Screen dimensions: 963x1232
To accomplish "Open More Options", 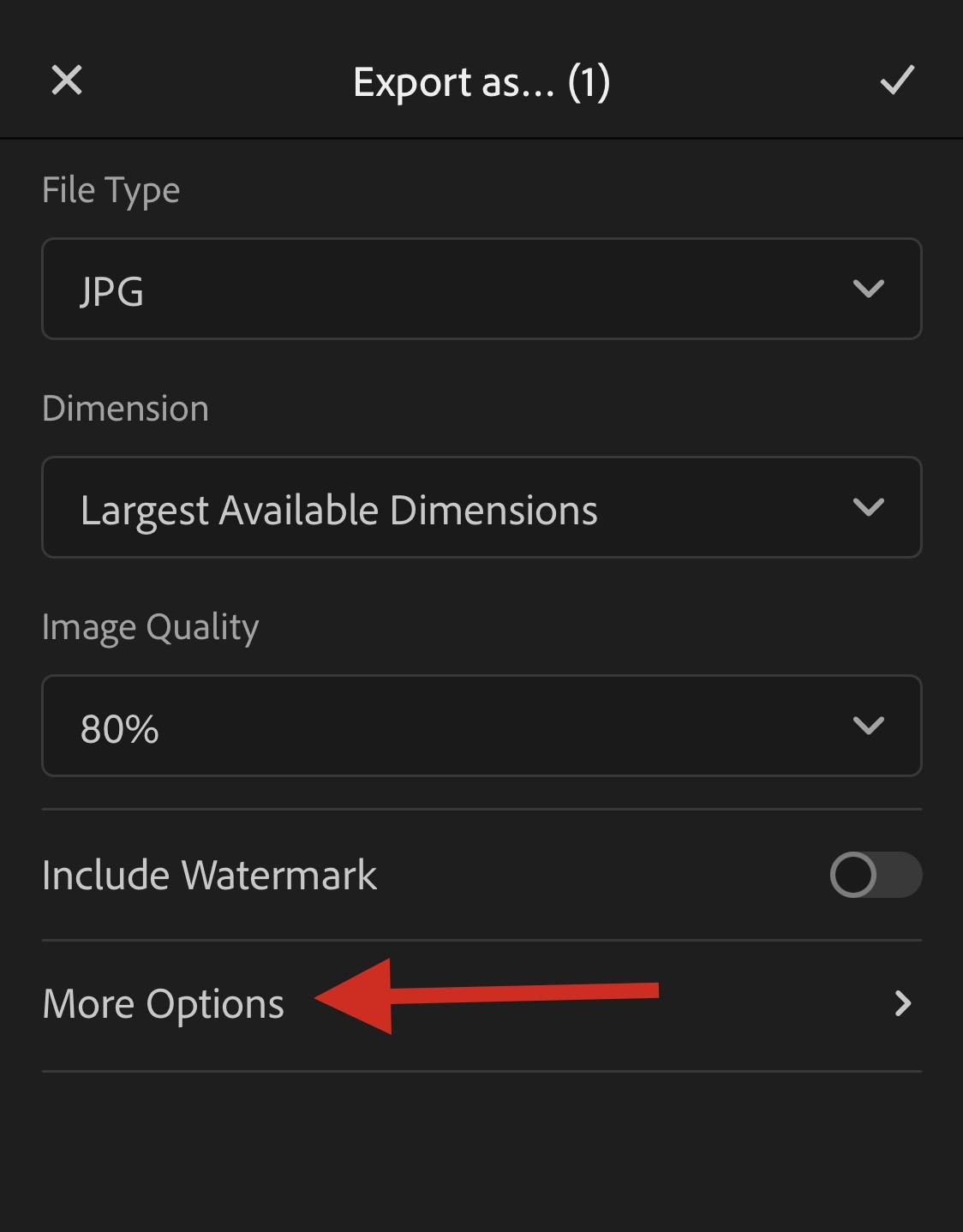I will tap(163, 1004).
